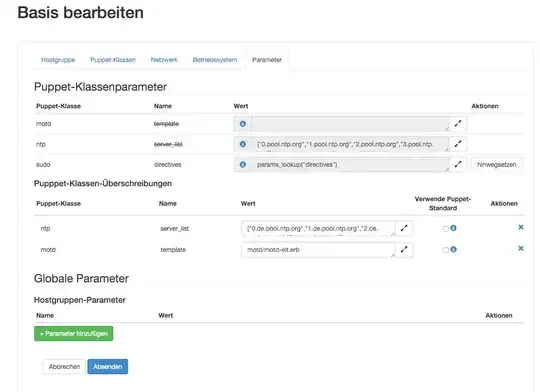This screenshot has height=392, width=540.
Task: Click the ntp override server_list value field
Action: [319, 228]
